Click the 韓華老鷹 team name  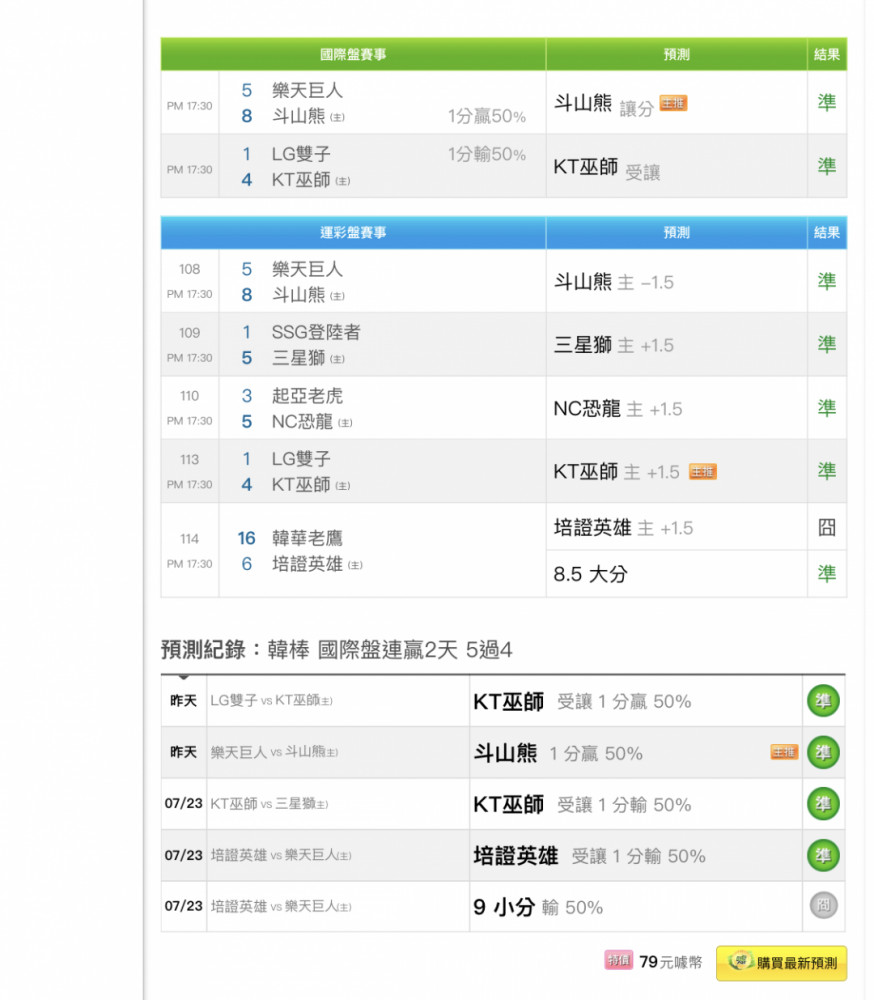coord(307,538)
